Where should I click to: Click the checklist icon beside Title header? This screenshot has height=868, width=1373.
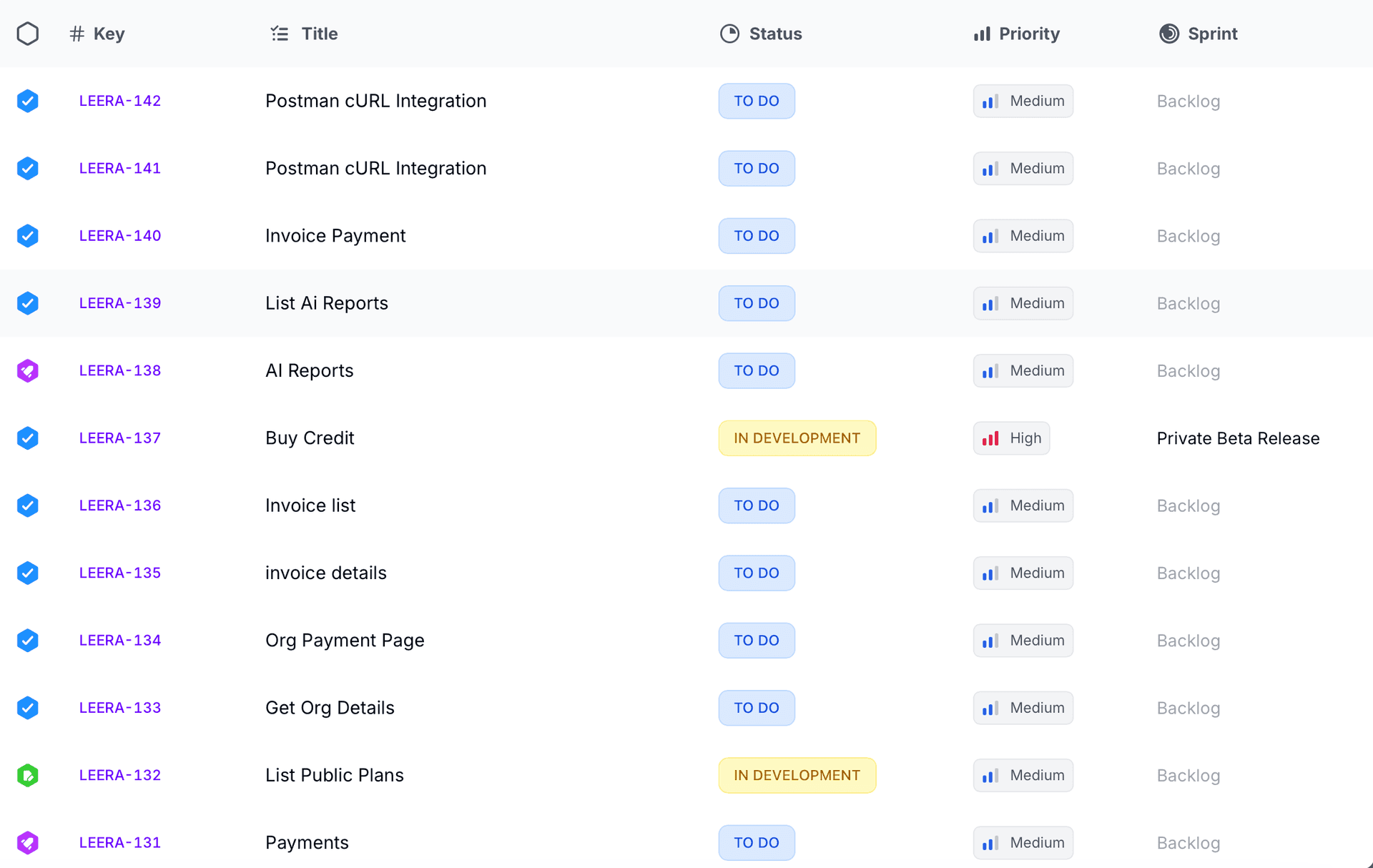pos(279,33)
